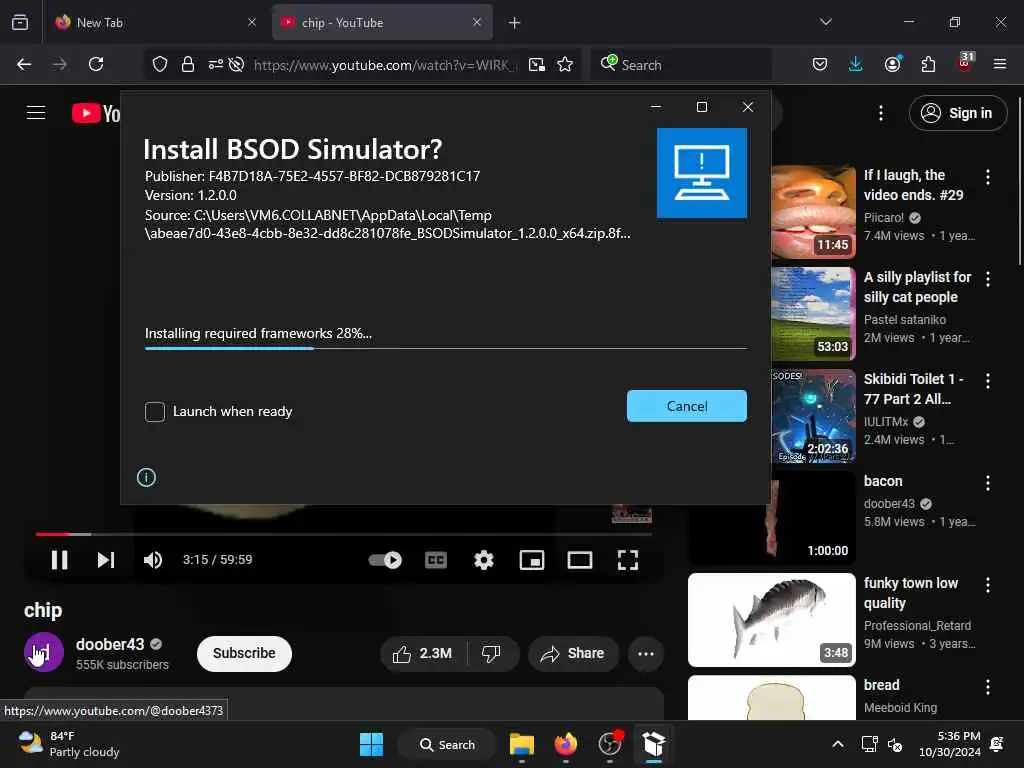This screenshot has height=768, width=1024.
Task: Open the doober43 channel avatar
Action: (44, 652)
